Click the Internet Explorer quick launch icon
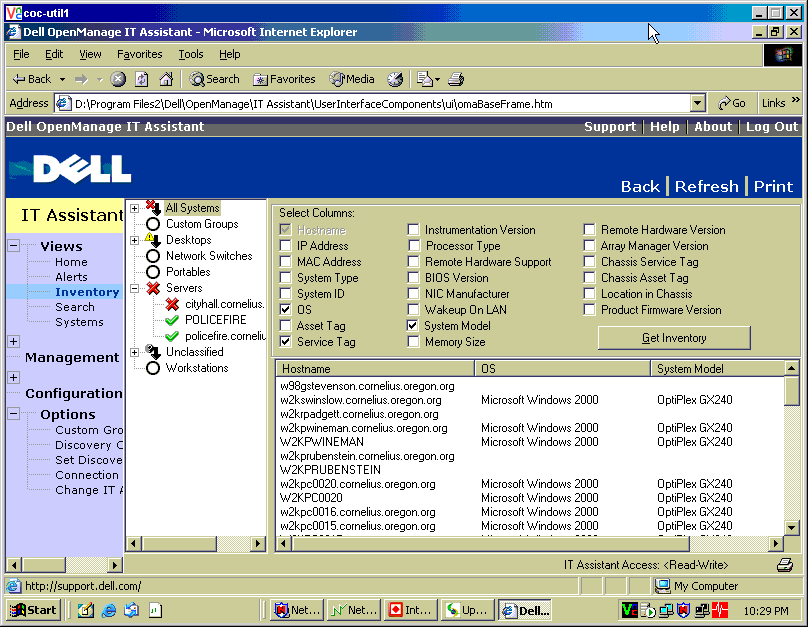Viewport: 808px width, 627px height. (109, 611)
